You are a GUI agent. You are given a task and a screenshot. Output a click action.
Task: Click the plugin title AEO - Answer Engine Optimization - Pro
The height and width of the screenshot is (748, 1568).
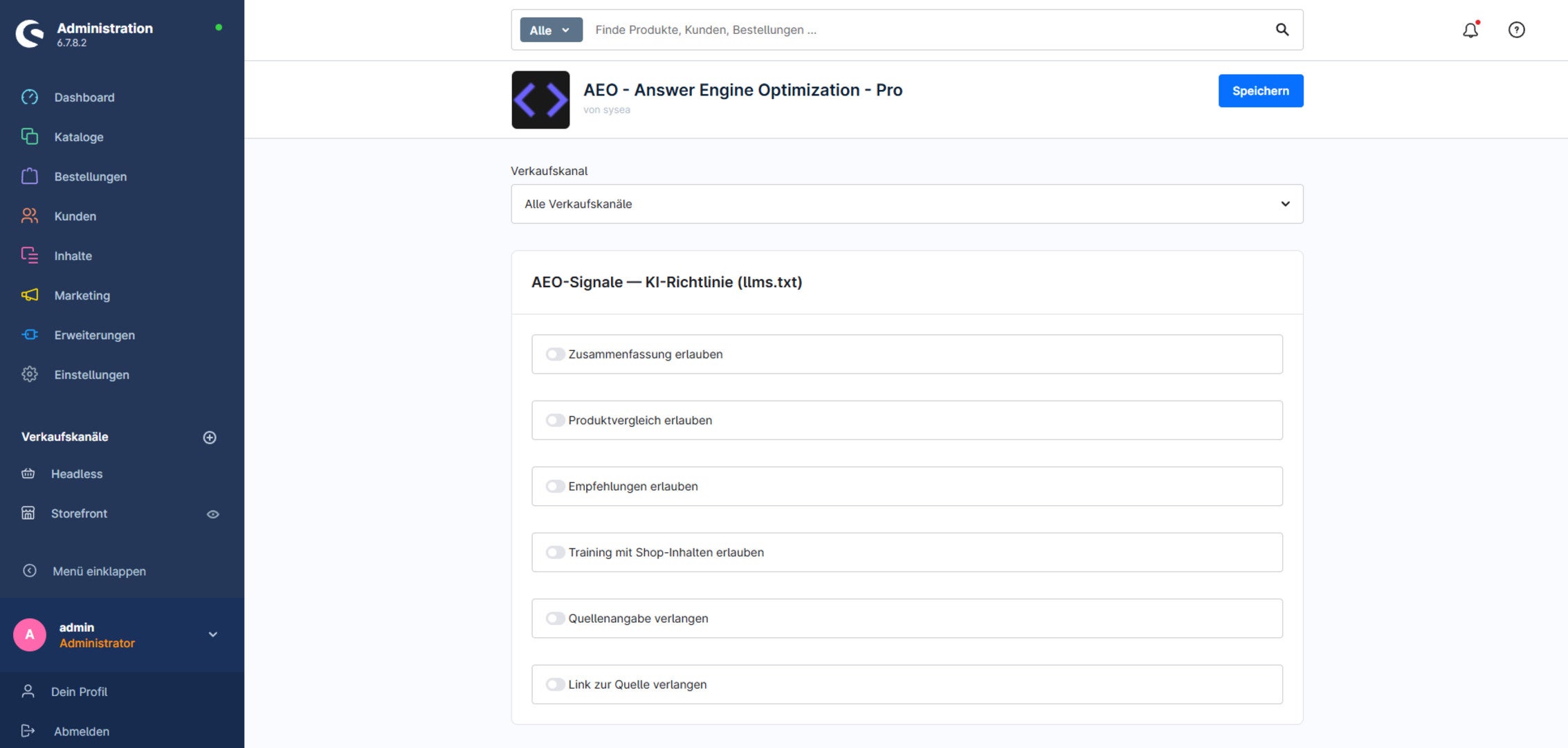[x=743, y=90]
